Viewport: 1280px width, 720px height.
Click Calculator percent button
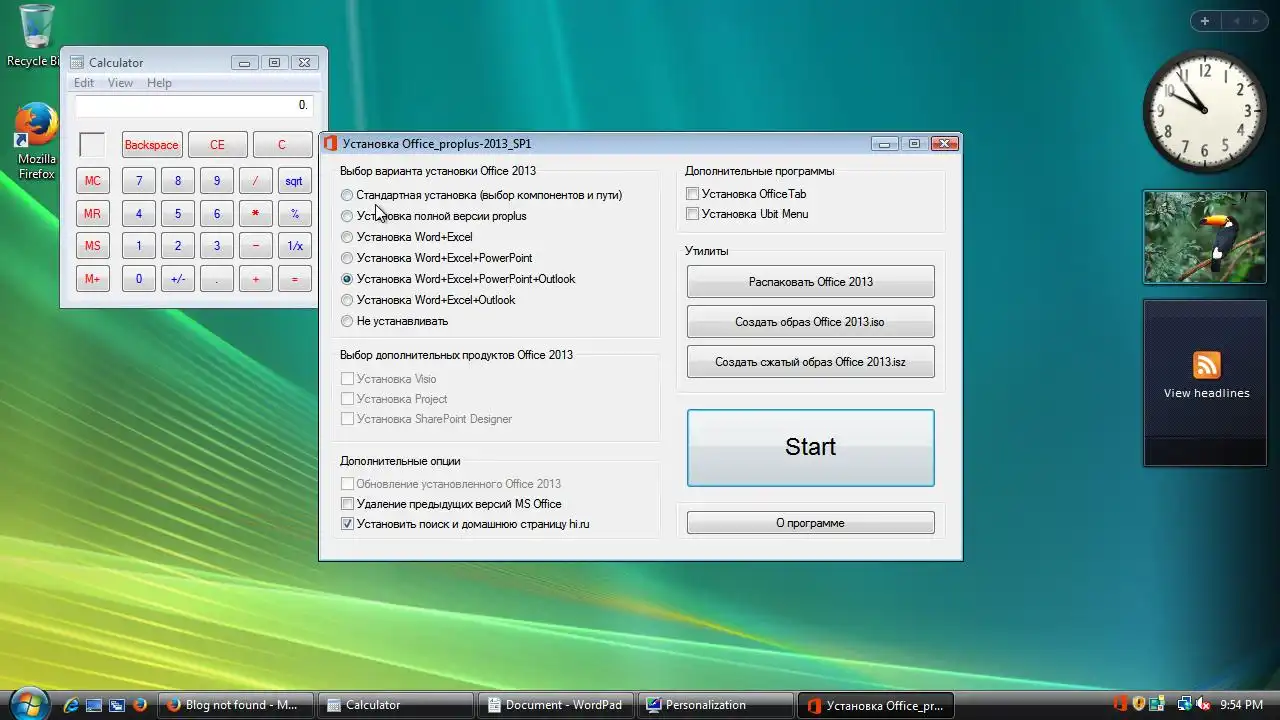[294, 214]
